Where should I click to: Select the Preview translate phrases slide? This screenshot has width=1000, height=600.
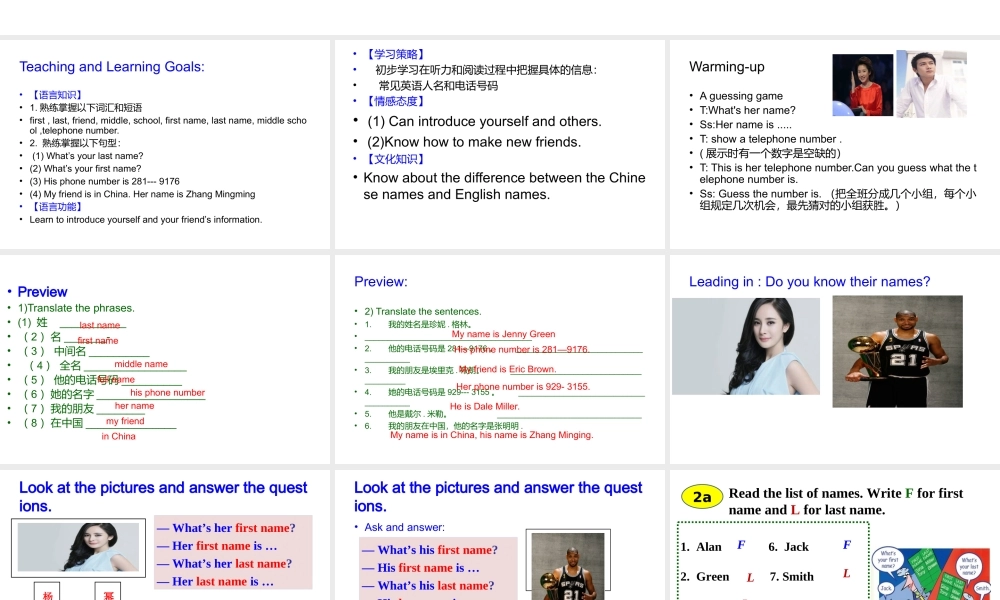165,360
